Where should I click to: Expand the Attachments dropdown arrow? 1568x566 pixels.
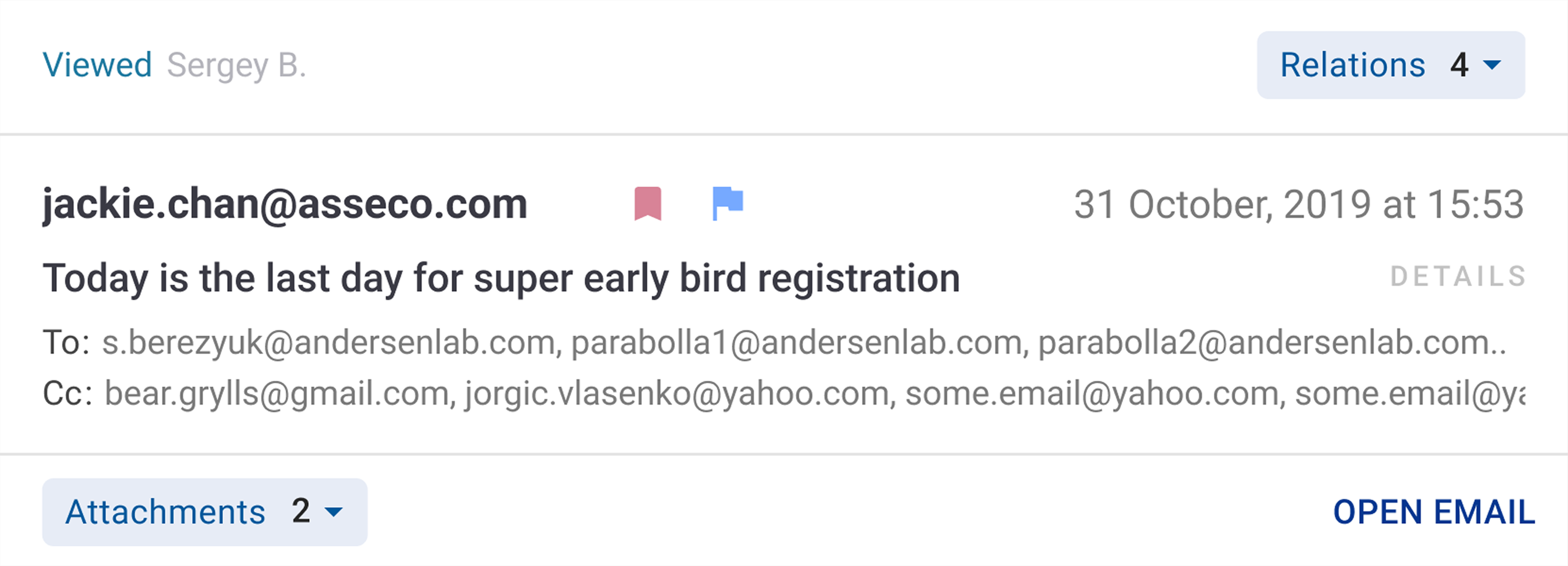tap(334, 512)
